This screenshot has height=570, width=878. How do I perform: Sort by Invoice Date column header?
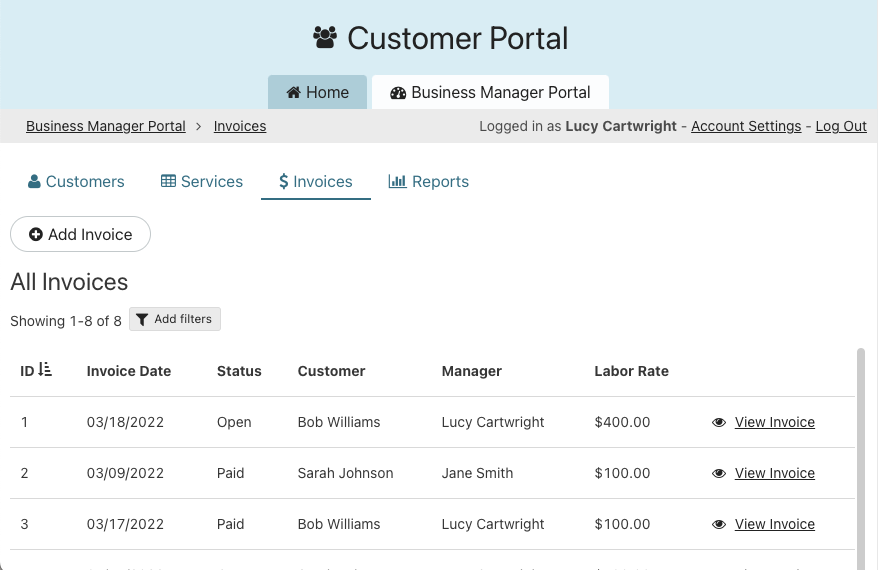(x=129, y=371)
